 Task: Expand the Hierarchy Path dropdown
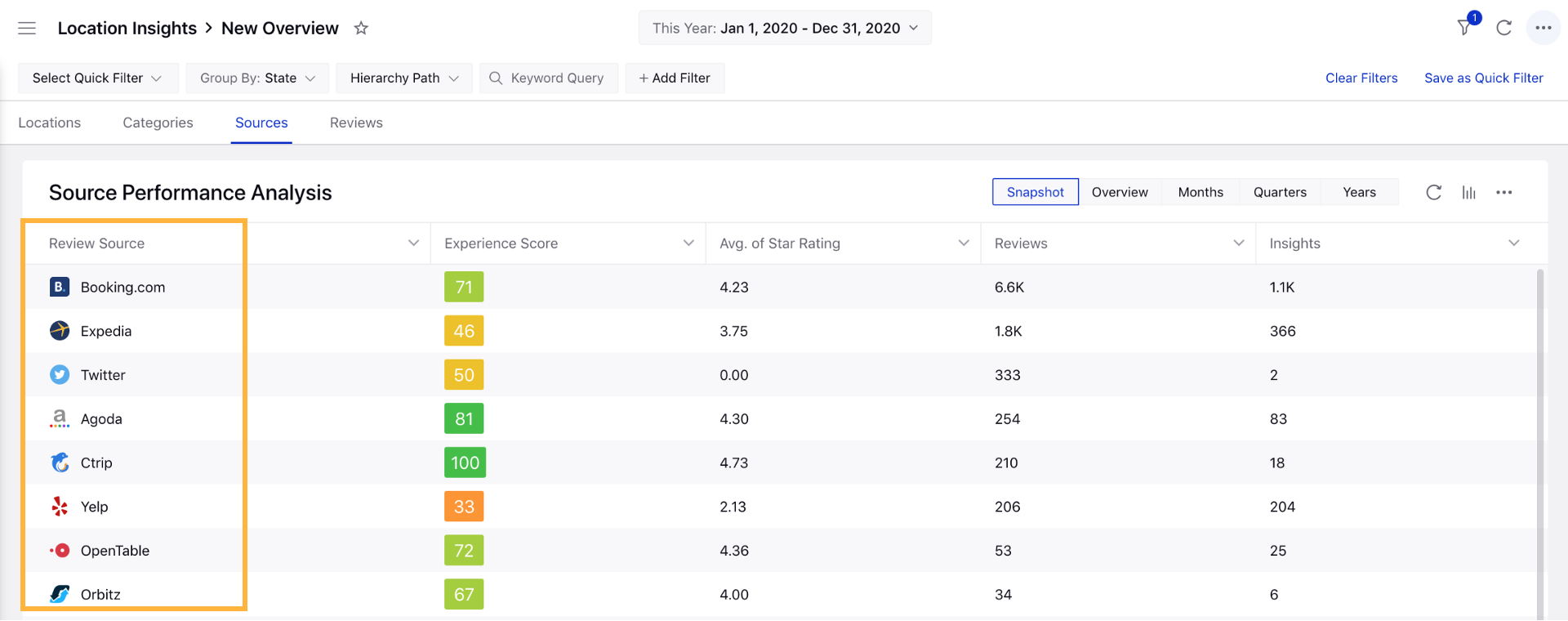coord(404,78)
